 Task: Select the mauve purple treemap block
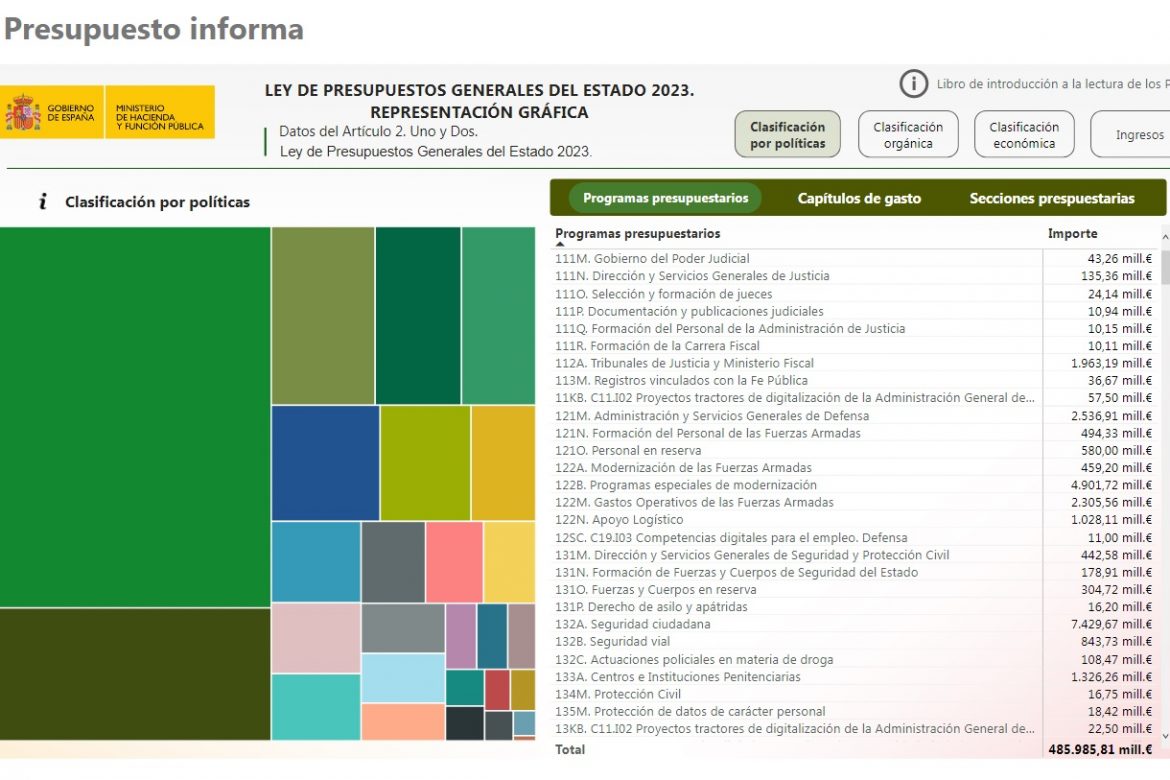coord(460,636)
